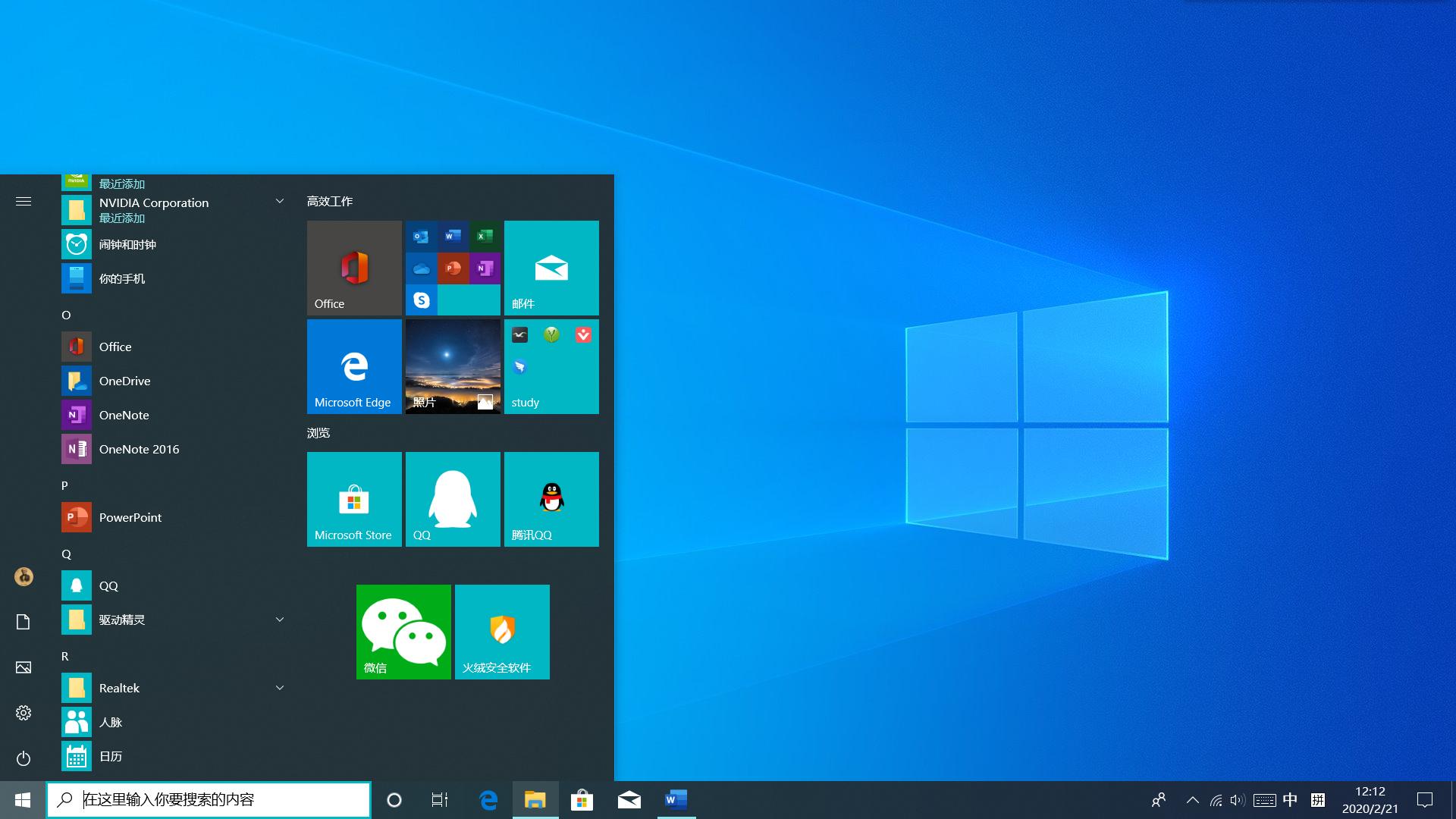Launch the Microsoft Store tile
1456x819 pixels.
tap(353, 498)
